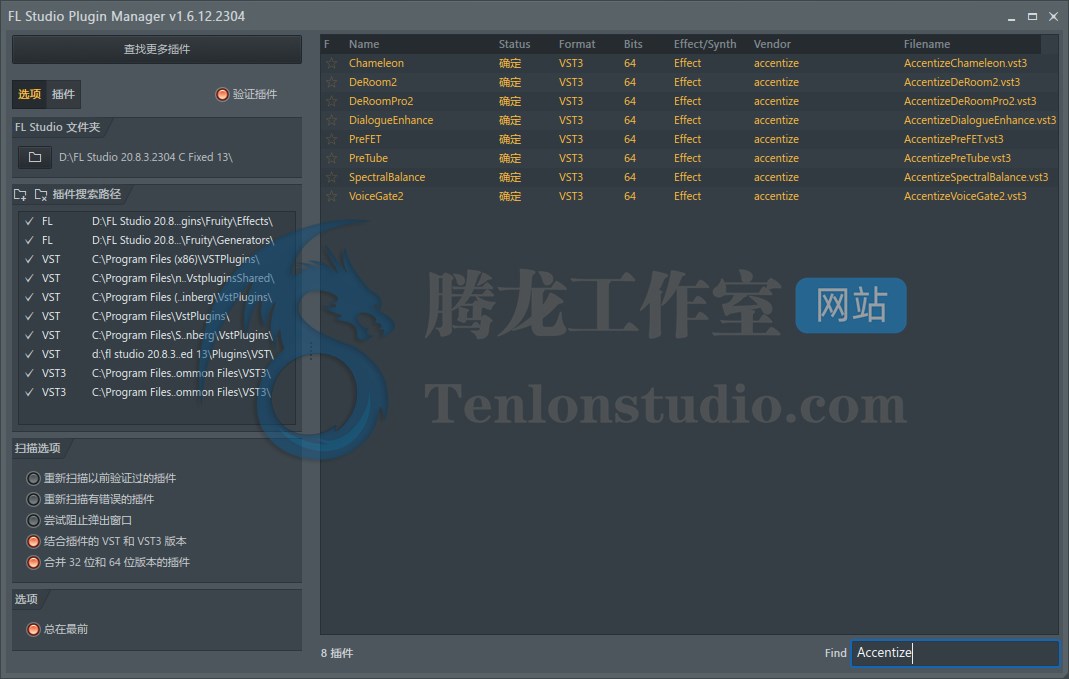The image size is (1069, 679).
Task: Uncheck the S..nberg\VstPlugins\ search path
Action: click(29, 336)
